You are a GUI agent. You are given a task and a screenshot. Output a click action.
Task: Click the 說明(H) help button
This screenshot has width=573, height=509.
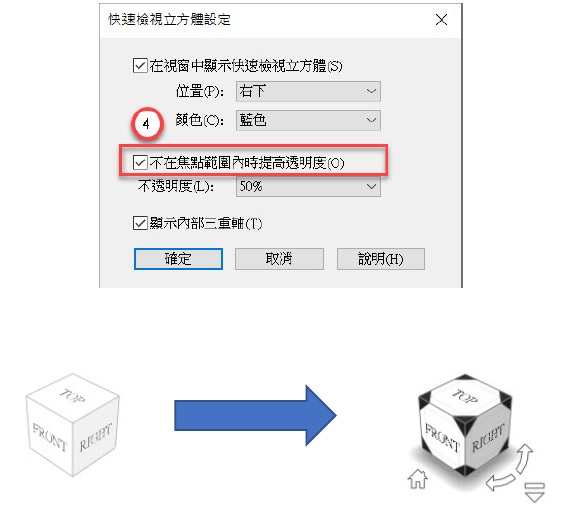(381, 259)
